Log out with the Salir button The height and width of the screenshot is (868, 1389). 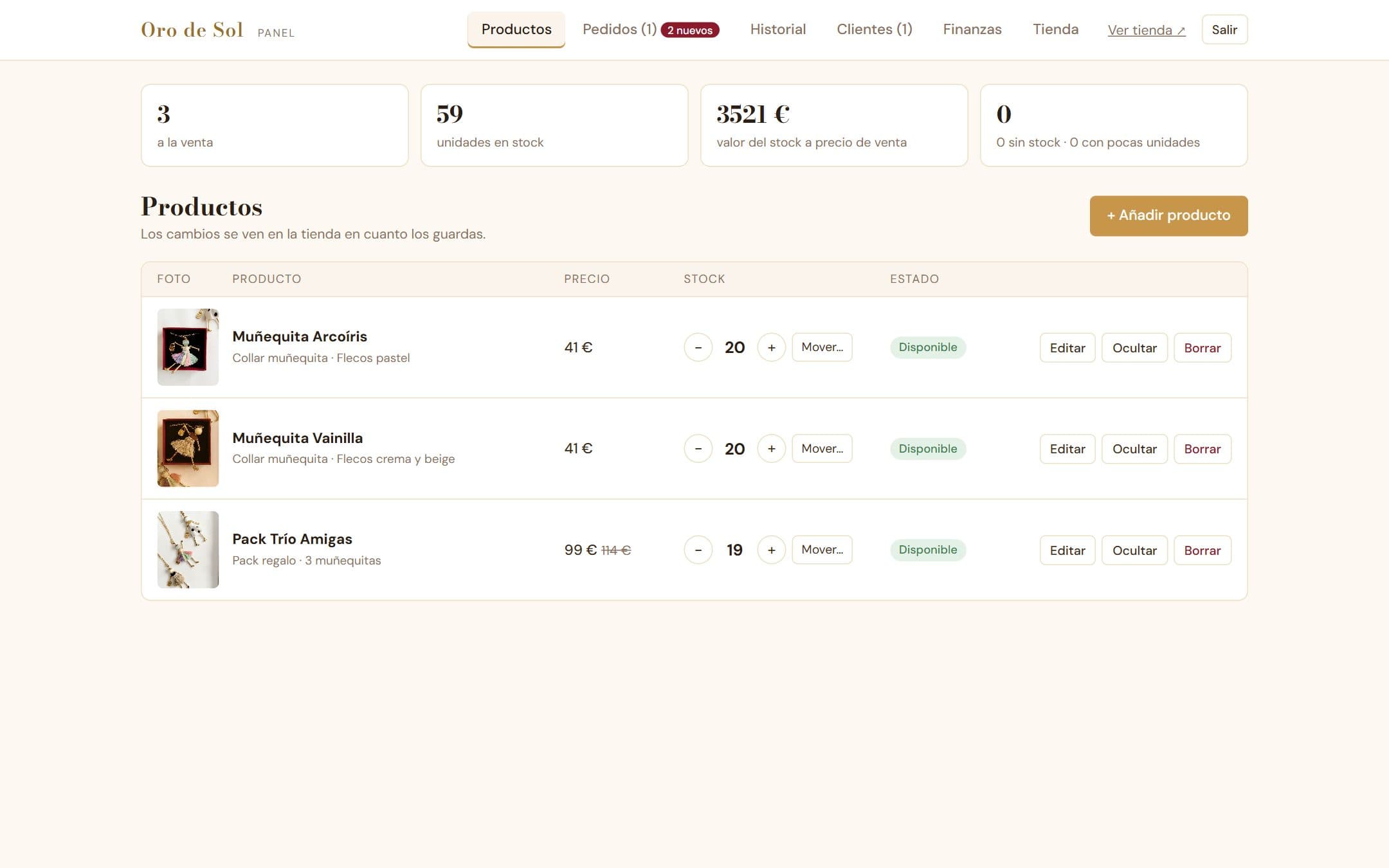click(1224, 30)
